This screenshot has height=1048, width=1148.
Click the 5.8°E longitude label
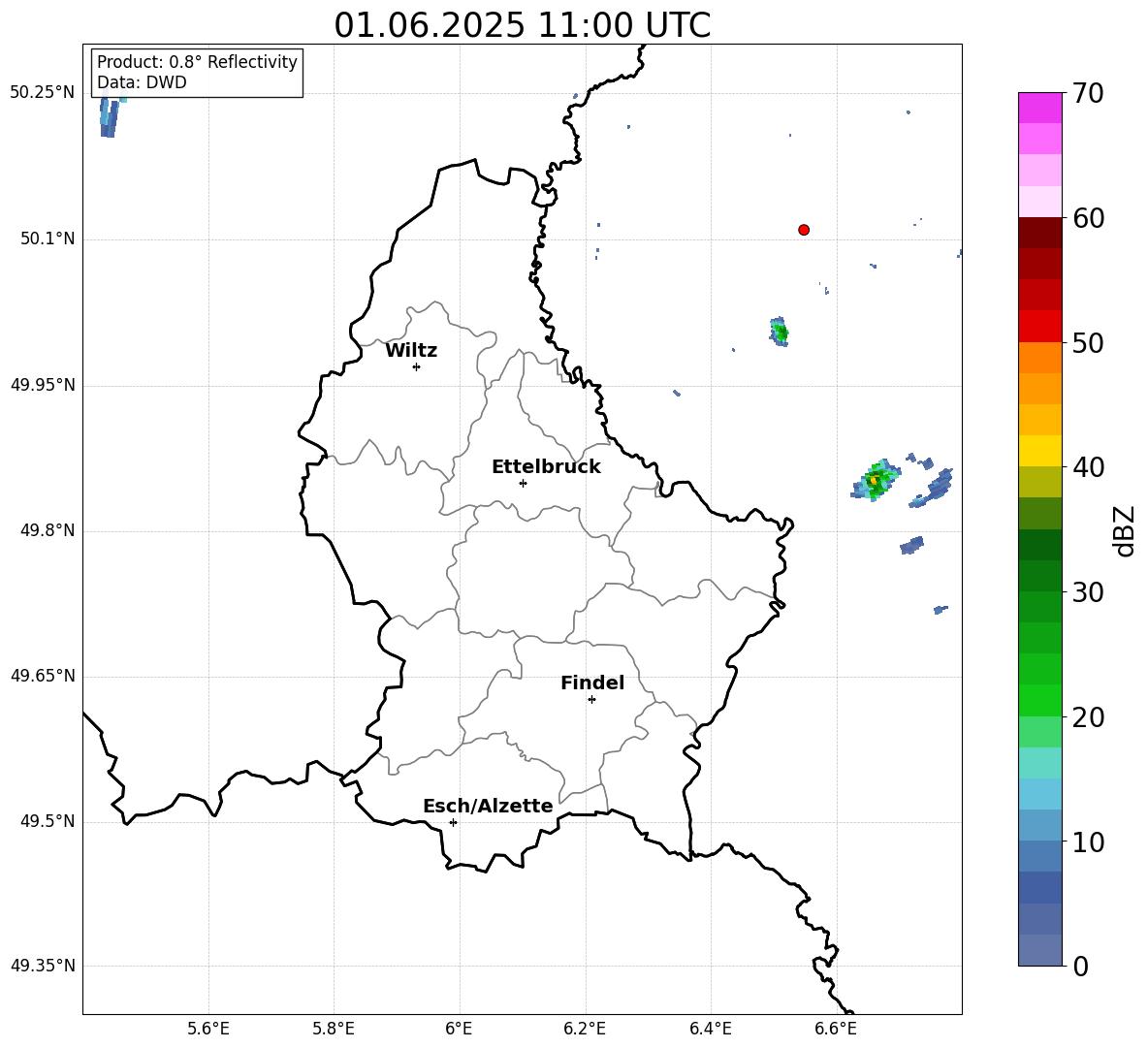(x=334, y=1029)
